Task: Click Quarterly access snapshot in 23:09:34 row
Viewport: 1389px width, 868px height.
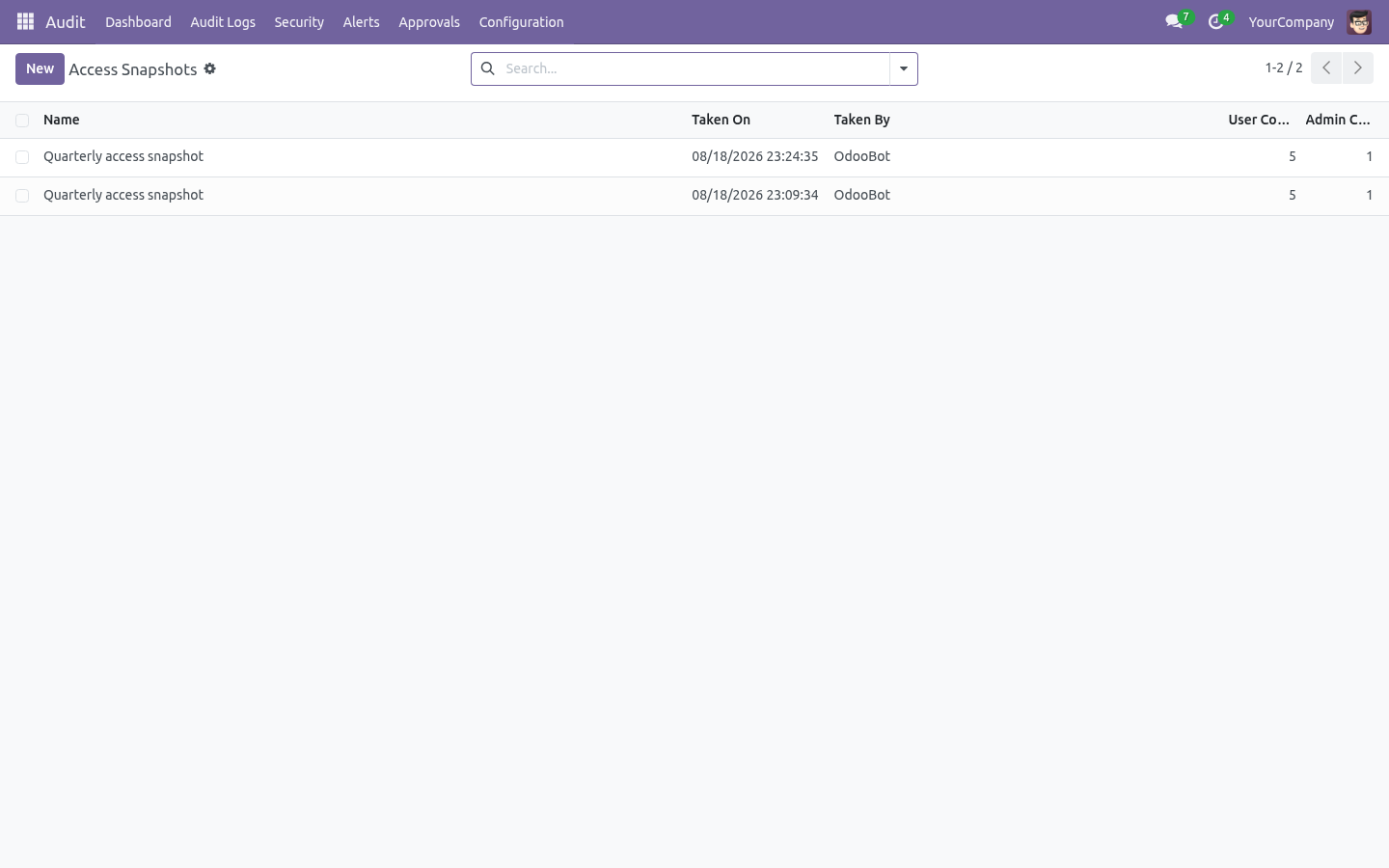Action: tap(123, 195)
